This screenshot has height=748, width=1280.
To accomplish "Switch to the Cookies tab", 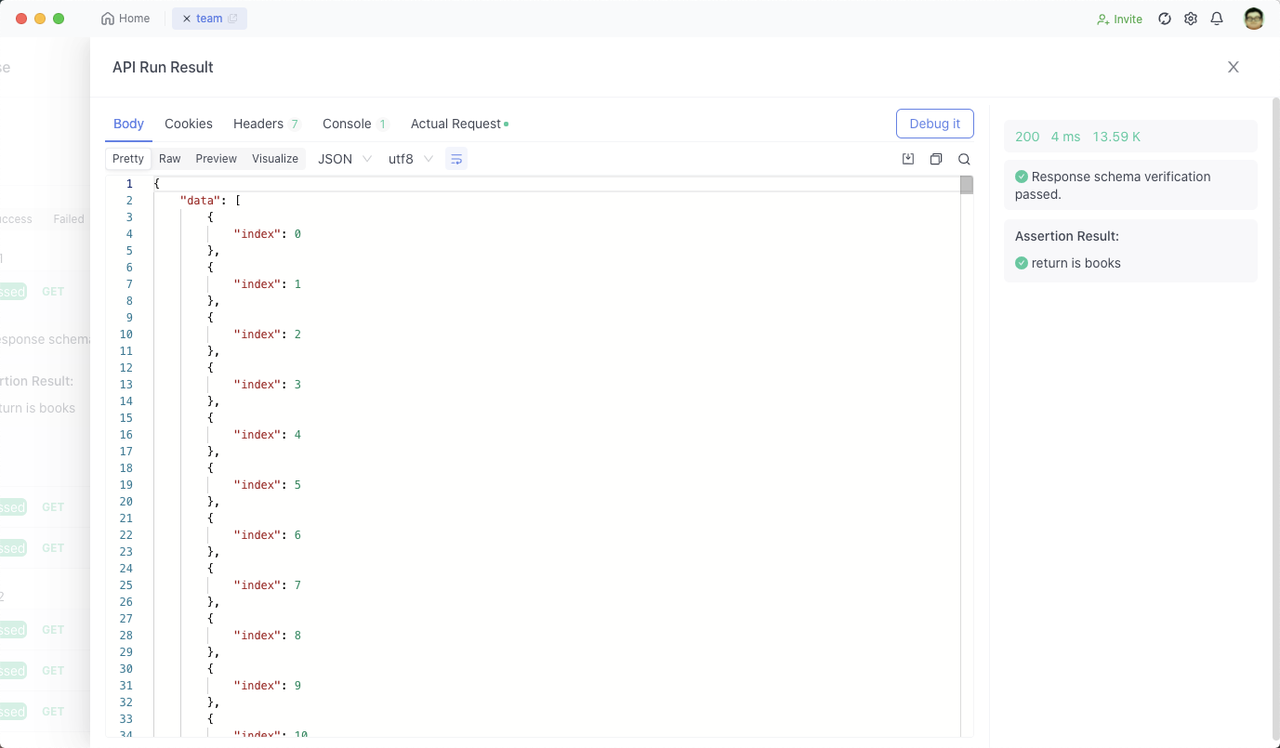I will point(188,124).
